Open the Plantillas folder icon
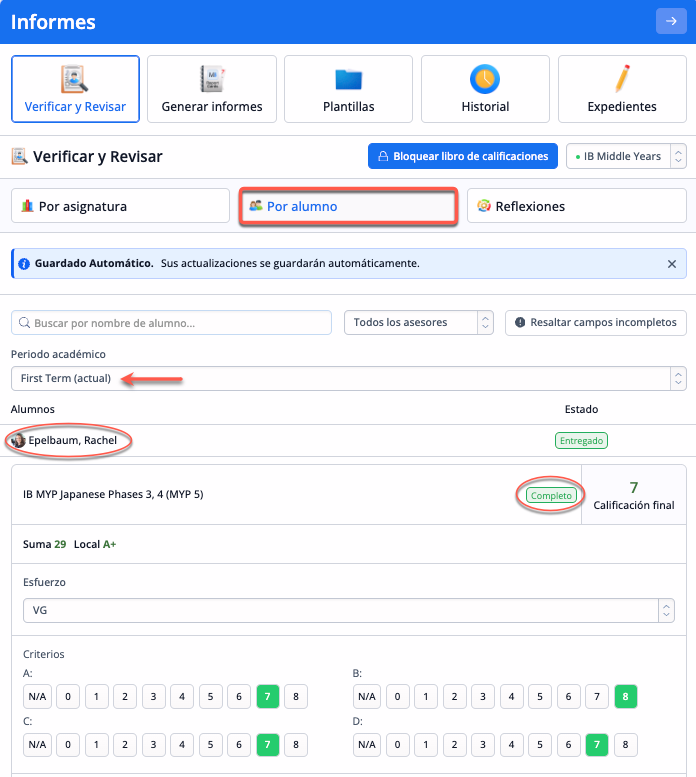The width and height of the screenshot is (696, 777). 348,80
